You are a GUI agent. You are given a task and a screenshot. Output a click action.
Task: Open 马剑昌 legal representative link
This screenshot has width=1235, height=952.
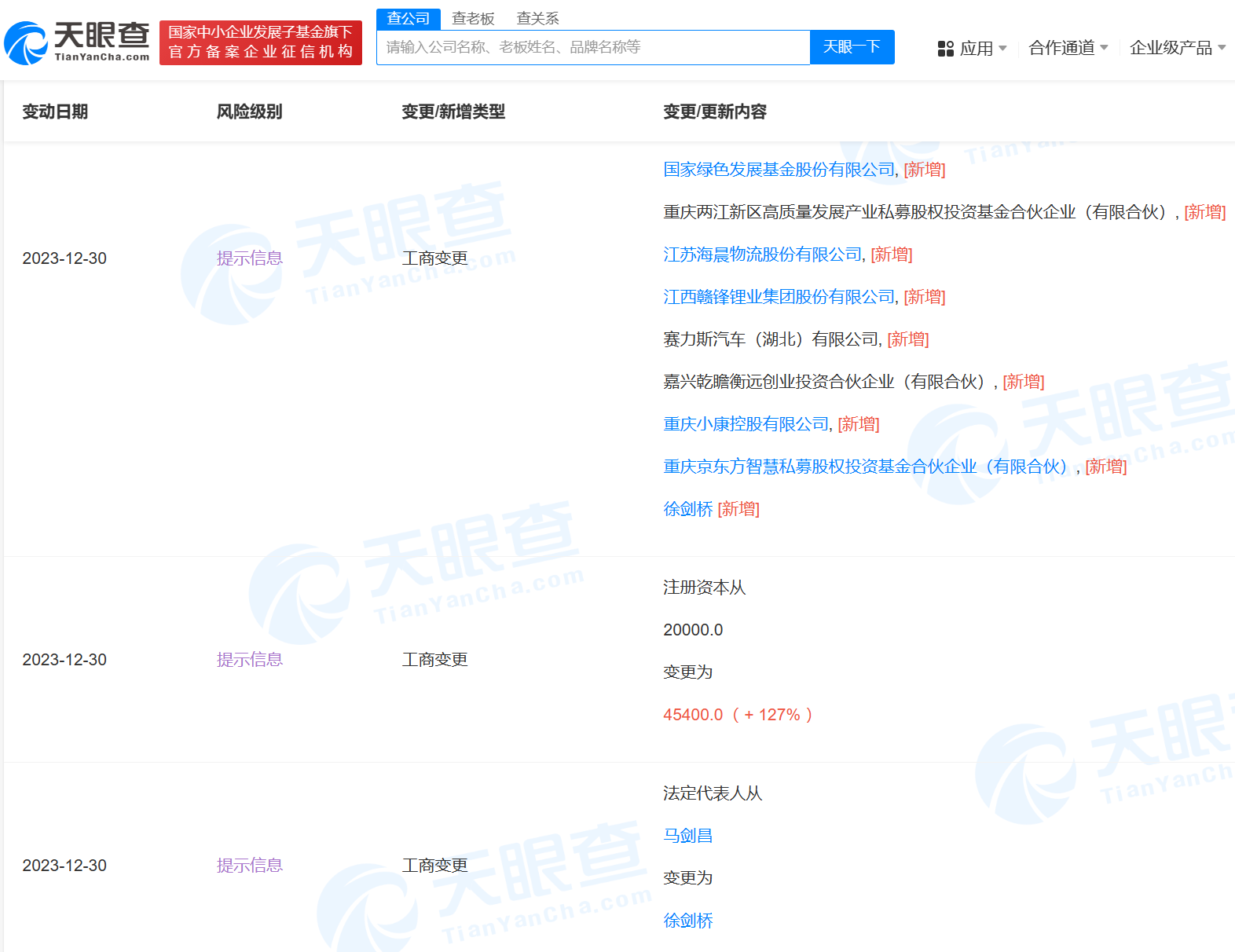688,836
